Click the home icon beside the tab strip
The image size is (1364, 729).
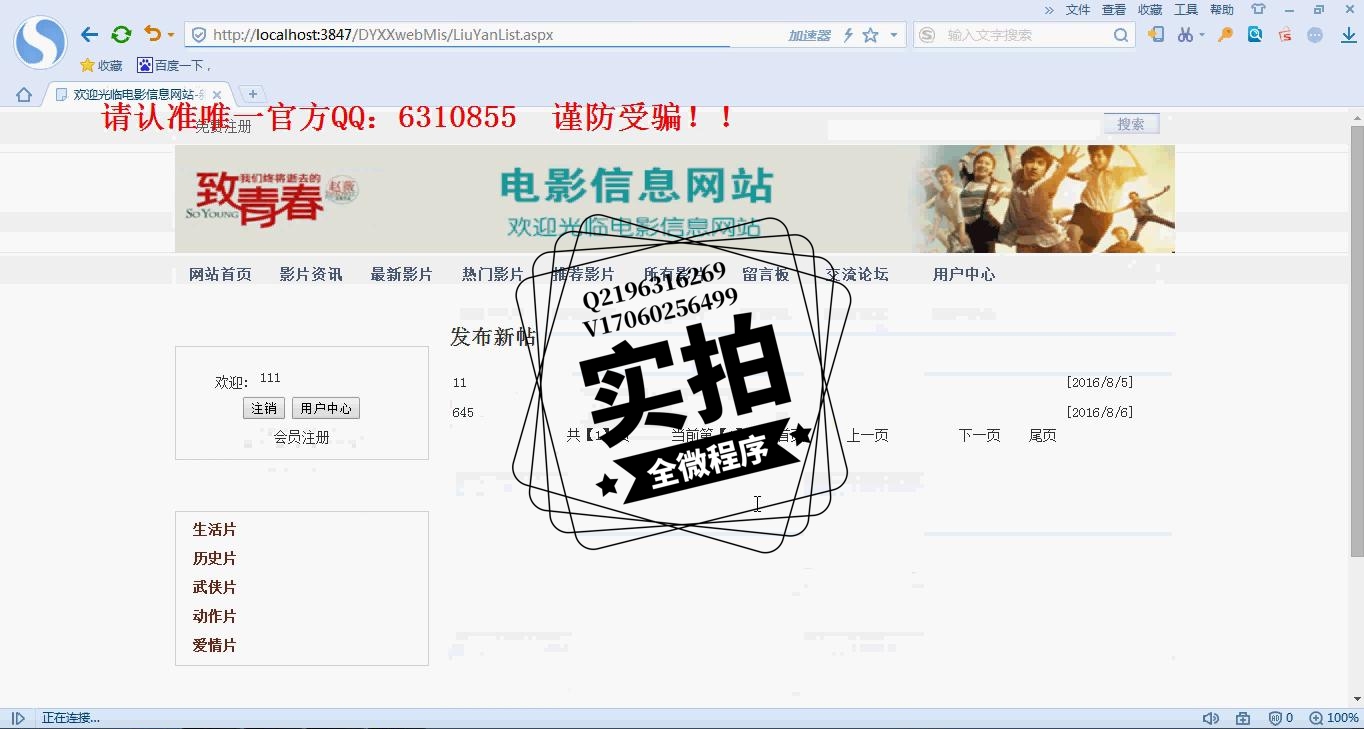(24, 95)
